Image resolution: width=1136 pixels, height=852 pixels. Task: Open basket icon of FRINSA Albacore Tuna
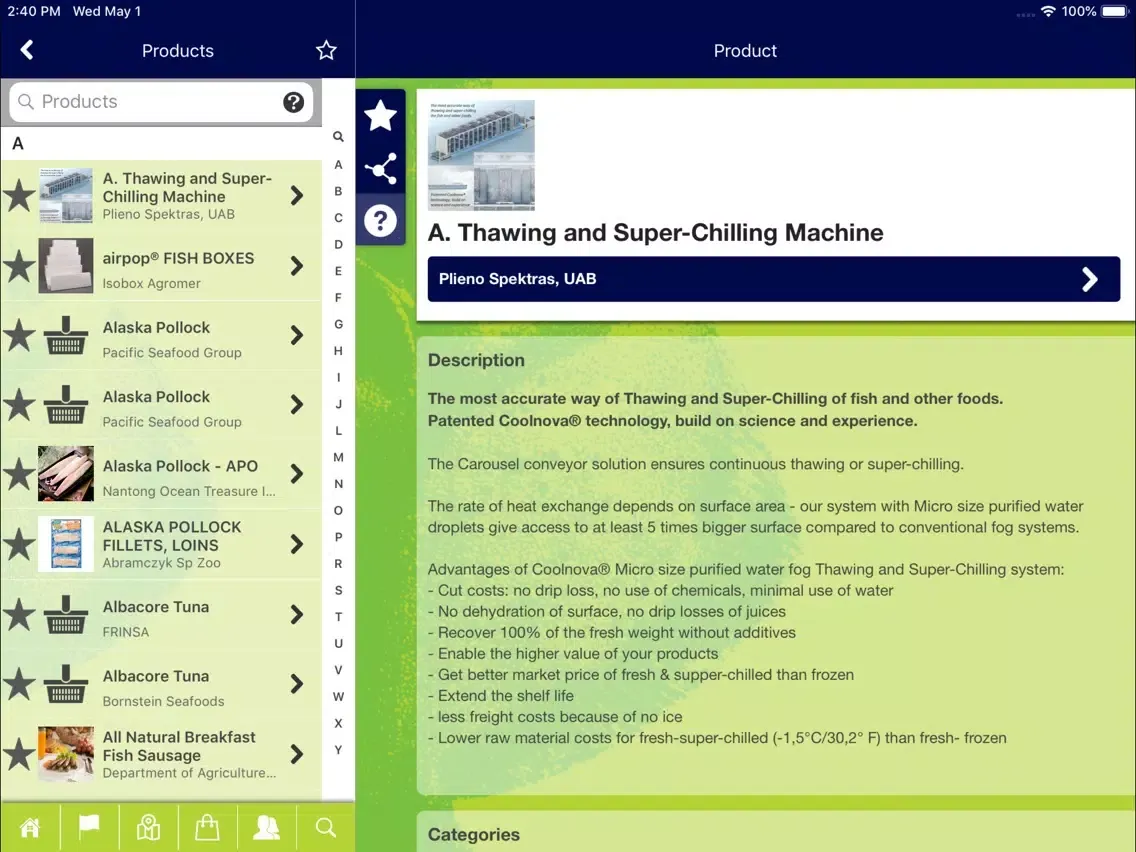[66, 614]
